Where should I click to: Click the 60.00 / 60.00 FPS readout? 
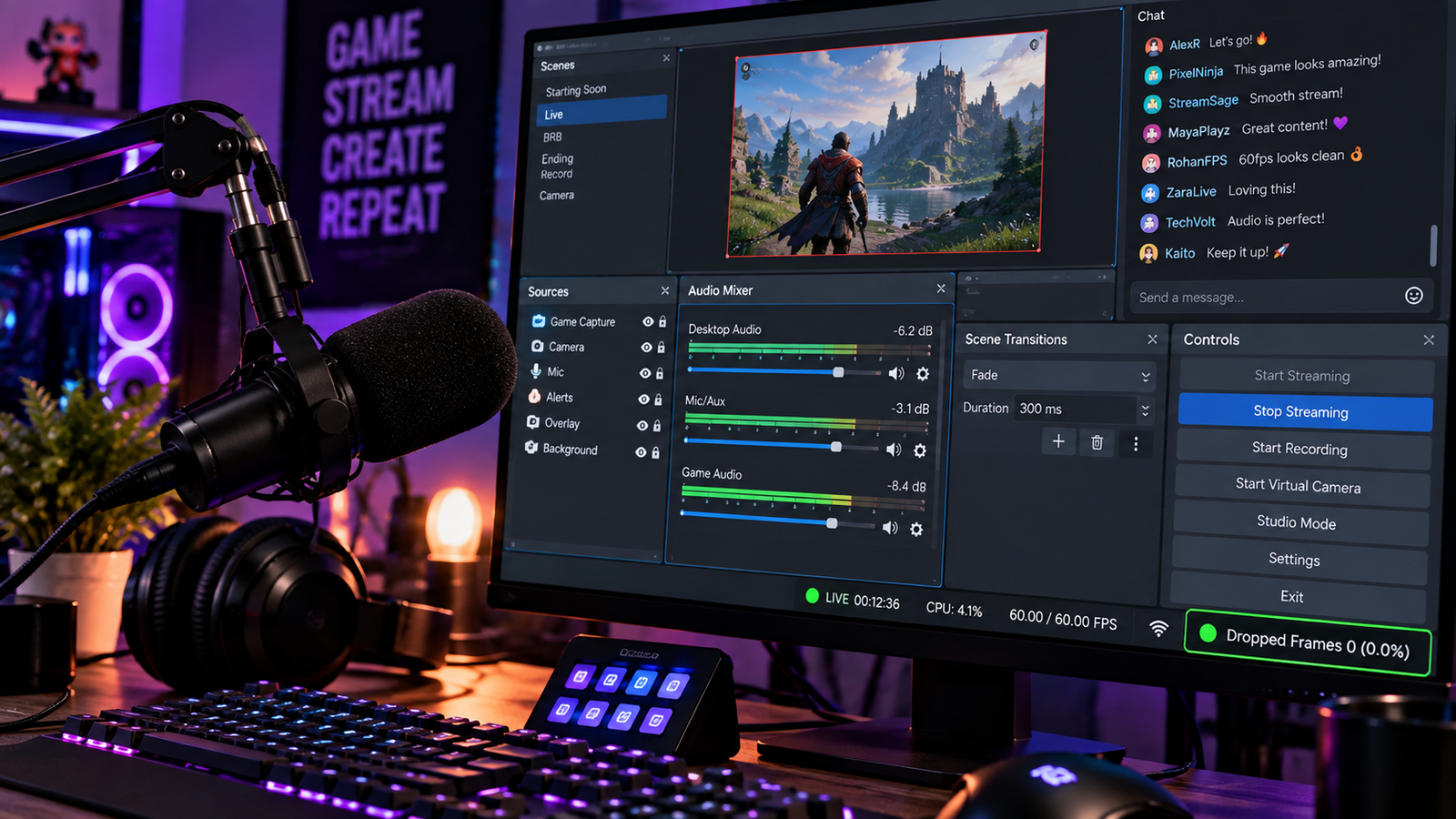1063,619
